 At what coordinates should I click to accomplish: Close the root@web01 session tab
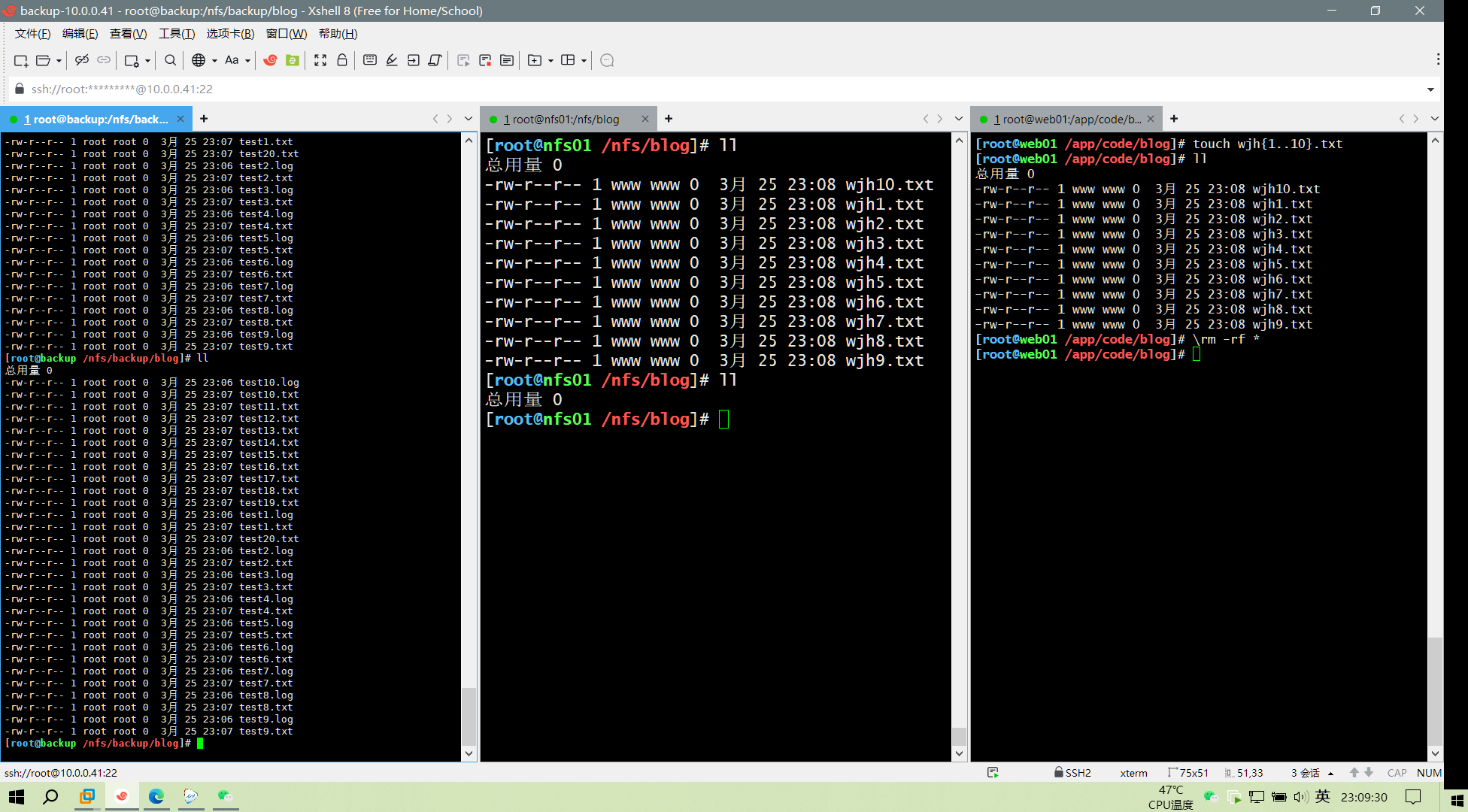pyautogui.click(x=1151, y=119)
